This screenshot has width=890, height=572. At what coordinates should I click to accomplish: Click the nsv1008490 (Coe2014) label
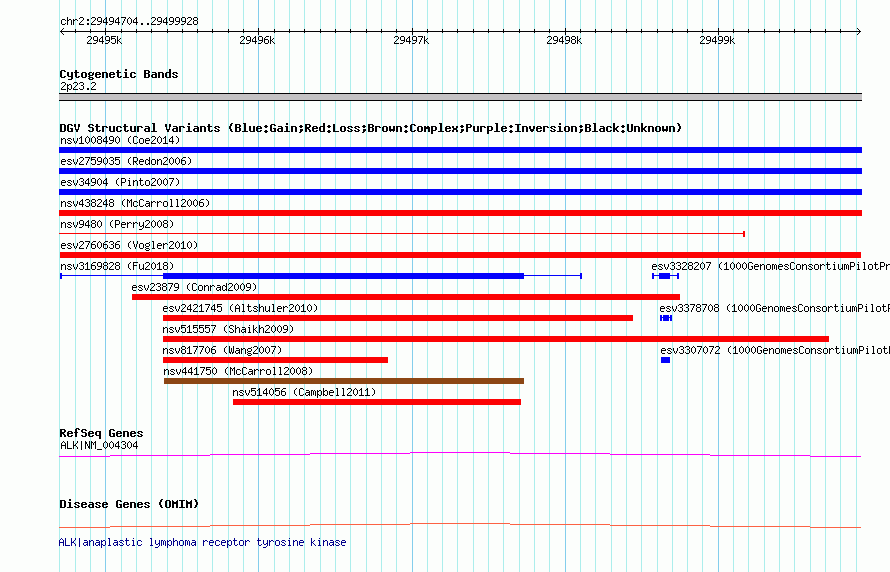pyautogui.click(x=120, y=140)
